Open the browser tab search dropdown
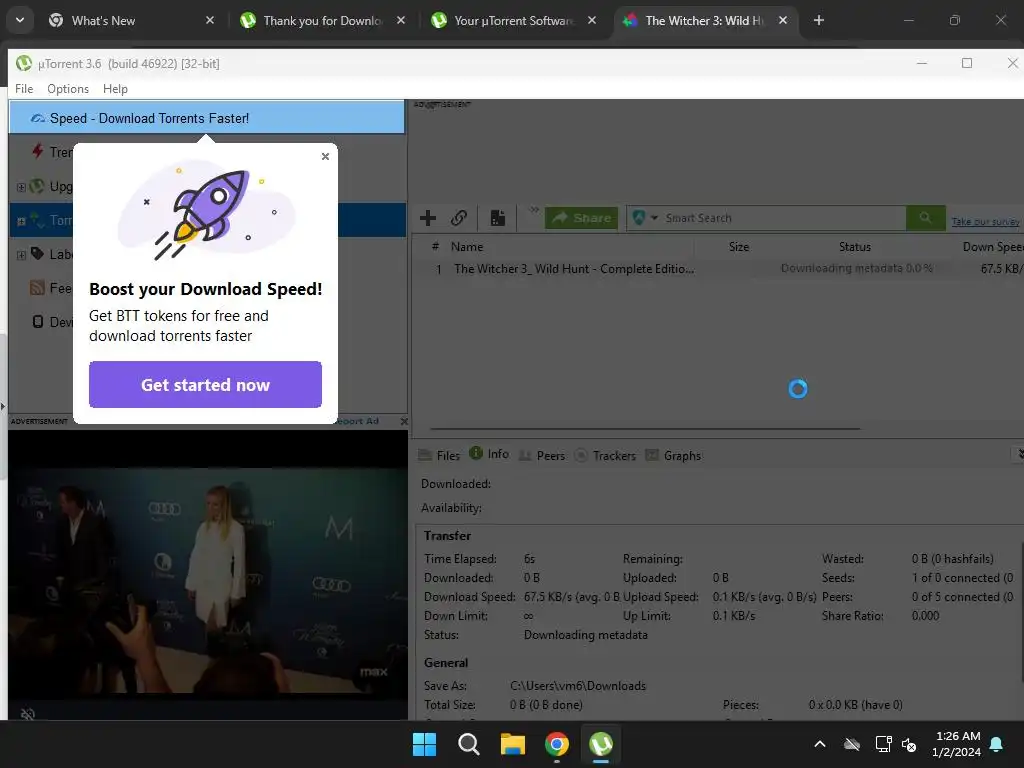Image resolution: width=1024 pixels, height=768 pixels. coord(20,20)
